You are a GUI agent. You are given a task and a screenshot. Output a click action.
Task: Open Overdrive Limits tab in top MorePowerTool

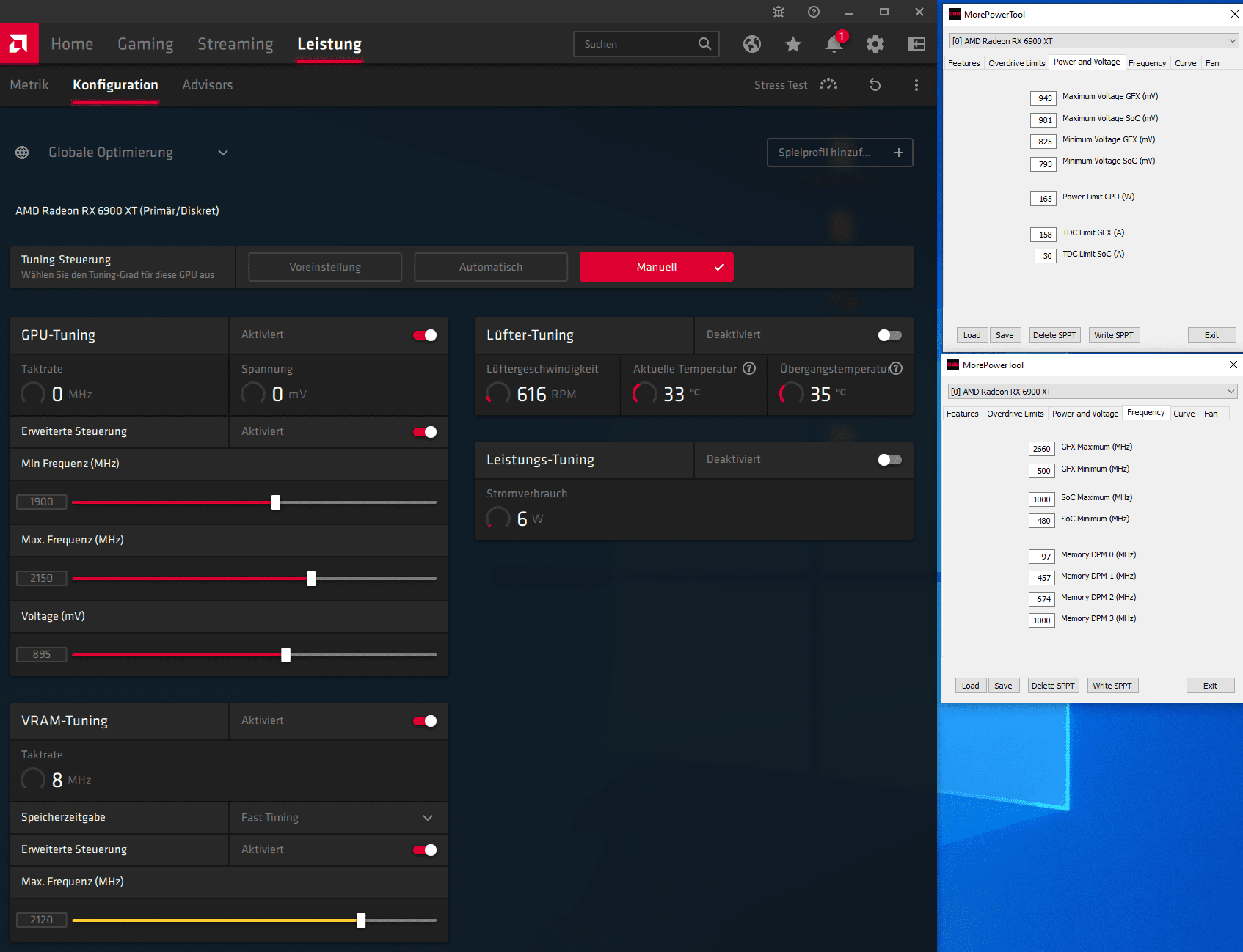pos(1017,63)
